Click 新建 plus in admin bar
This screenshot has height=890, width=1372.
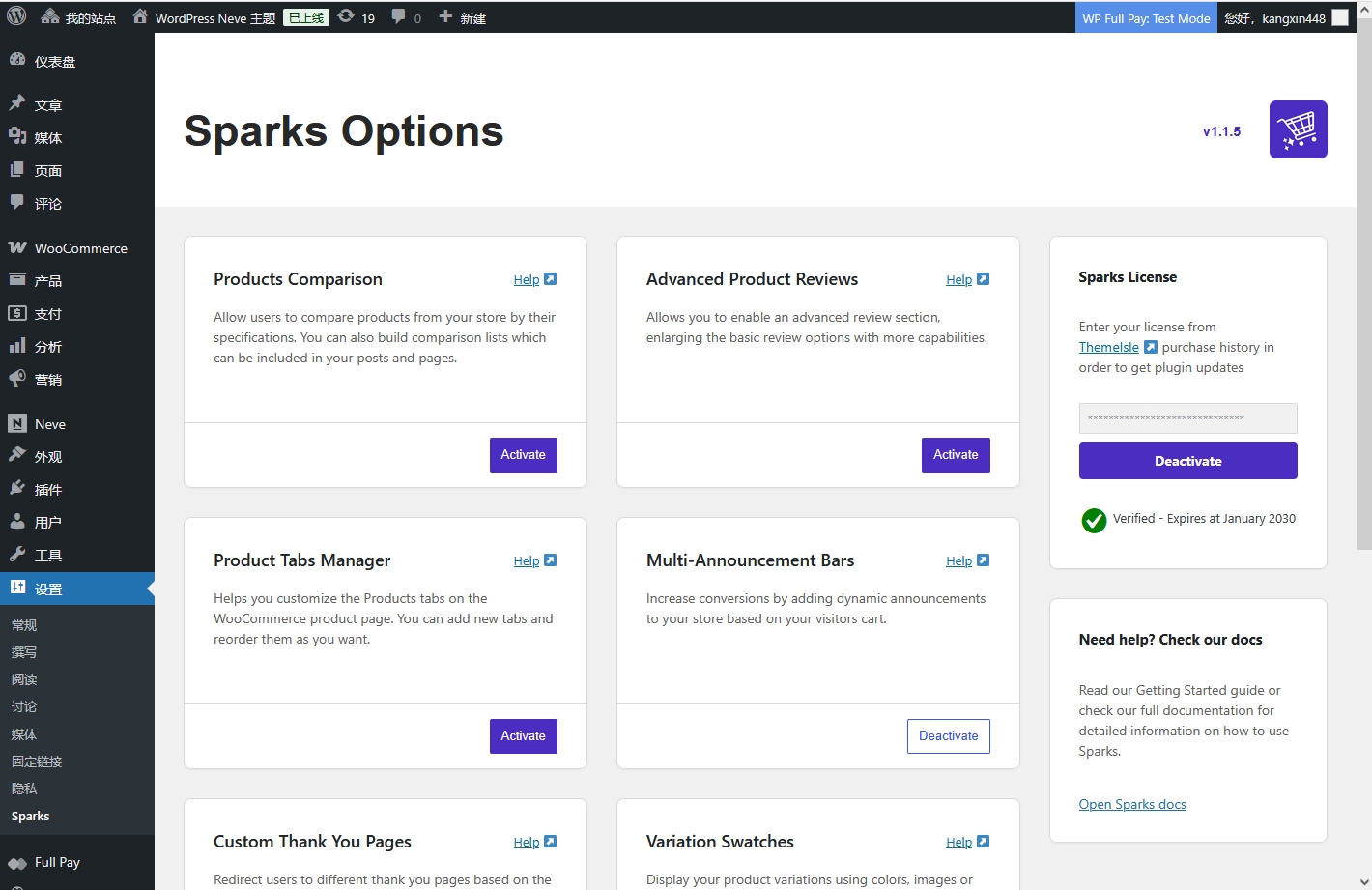462,17
